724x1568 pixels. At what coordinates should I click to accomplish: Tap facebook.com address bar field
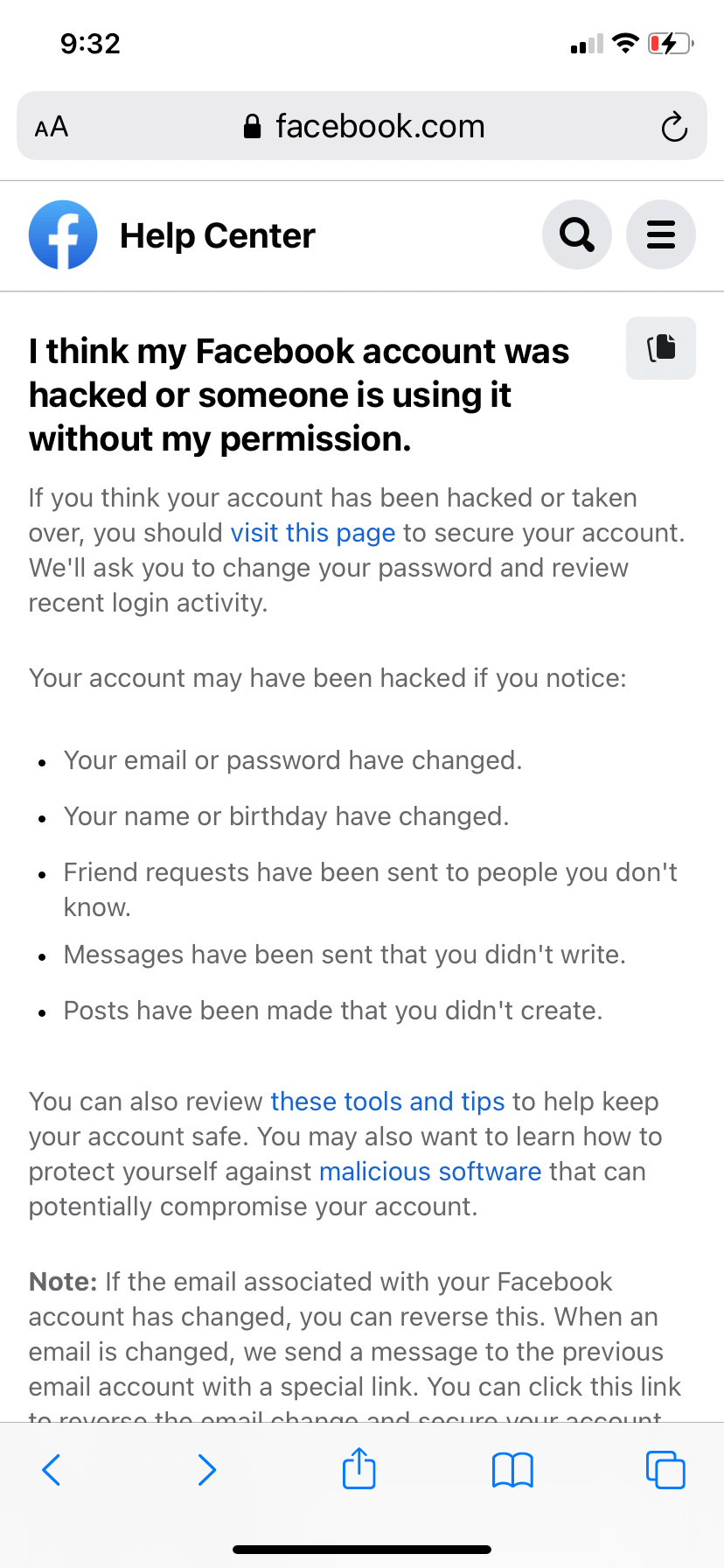click(362, 126)
